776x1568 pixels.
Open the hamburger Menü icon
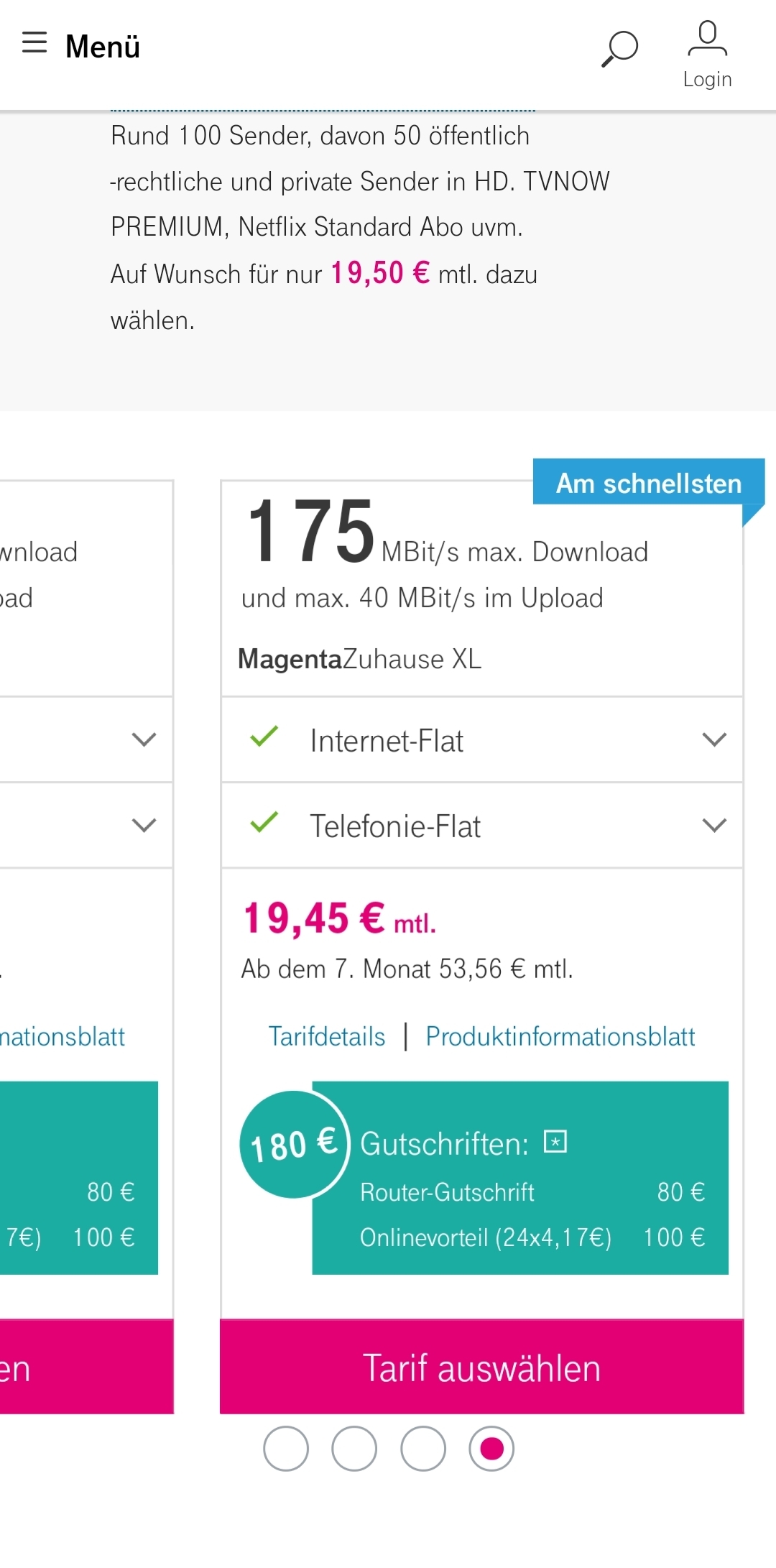[x=34, y=43]
